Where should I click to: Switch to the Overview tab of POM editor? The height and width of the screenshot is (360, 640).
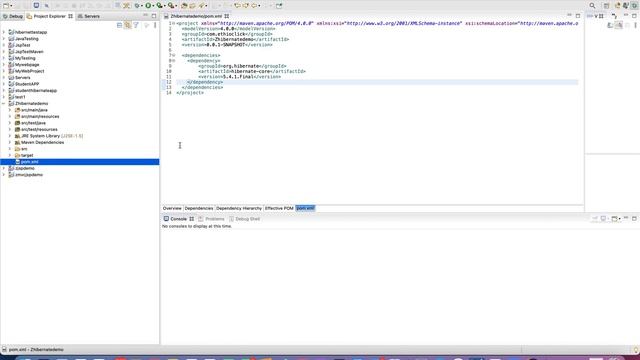click(x=172, y=208)
